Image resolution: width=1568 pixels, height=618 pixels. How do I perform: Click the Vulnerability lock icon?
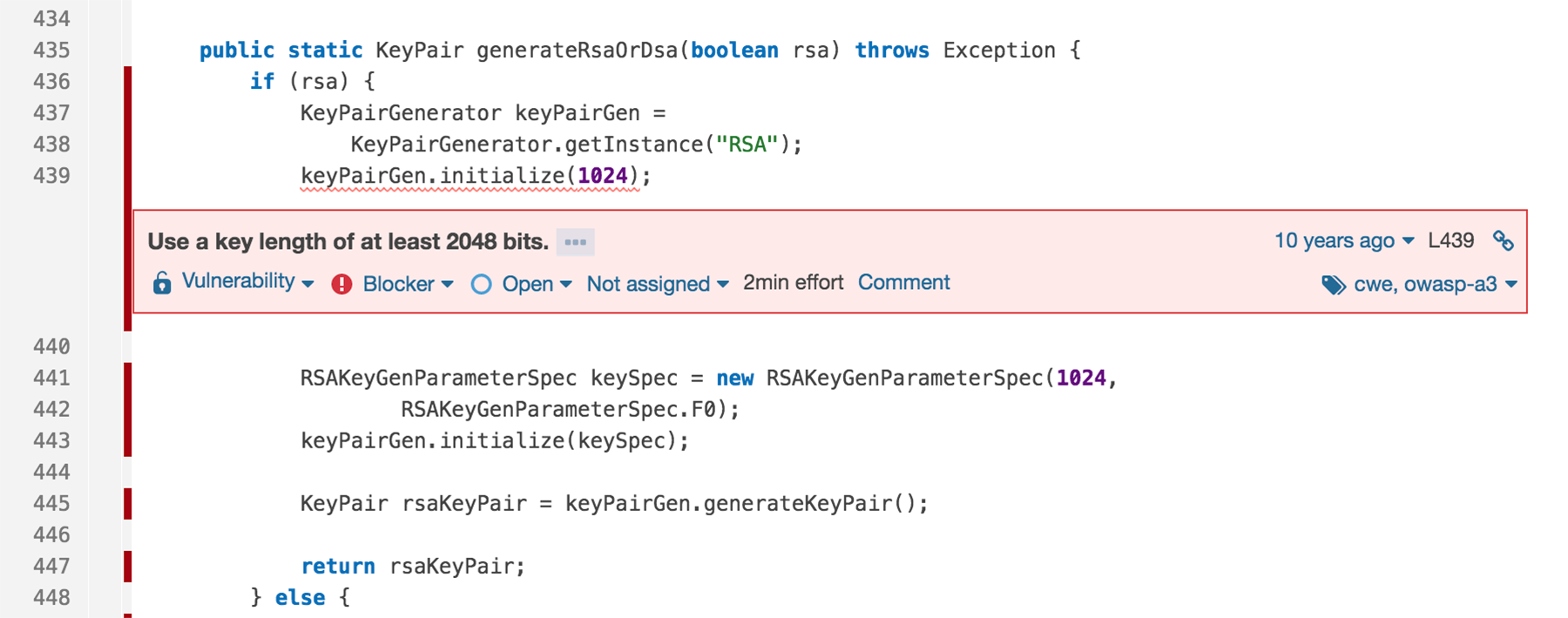coord(162,283)
